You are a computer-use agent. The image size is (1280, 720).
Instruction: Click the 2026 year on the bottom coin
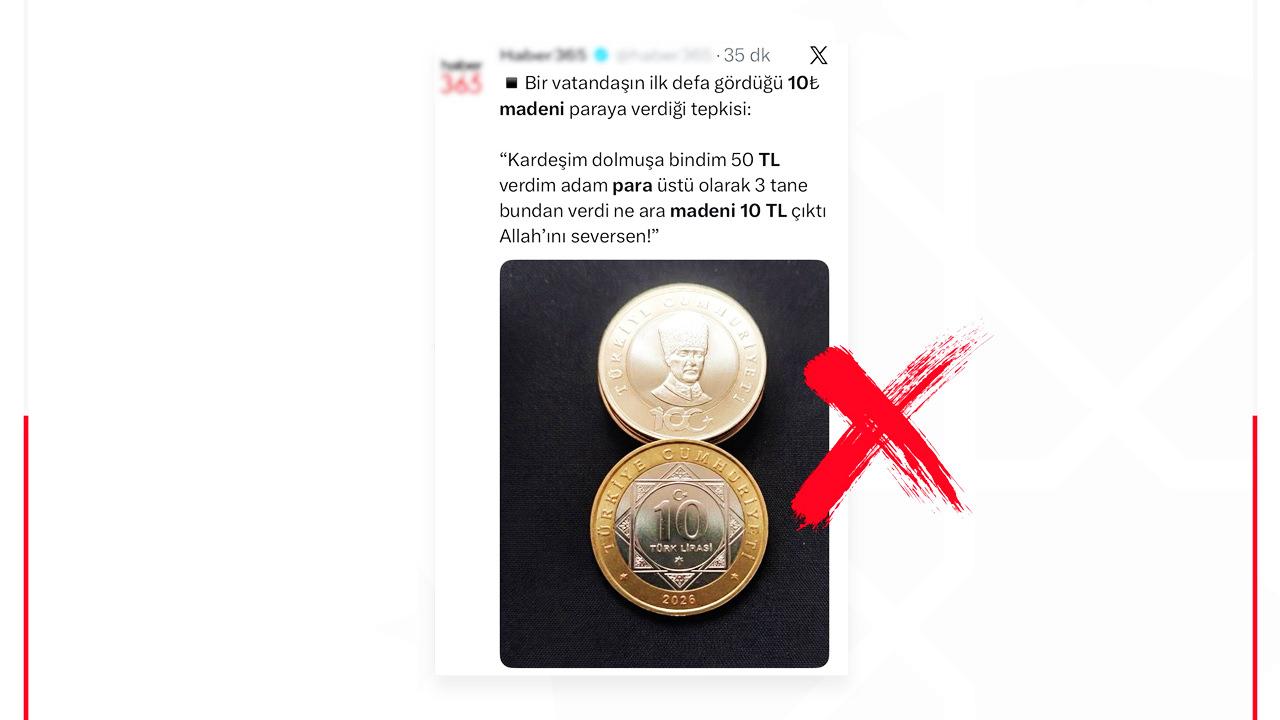click(x=679, y=599)
